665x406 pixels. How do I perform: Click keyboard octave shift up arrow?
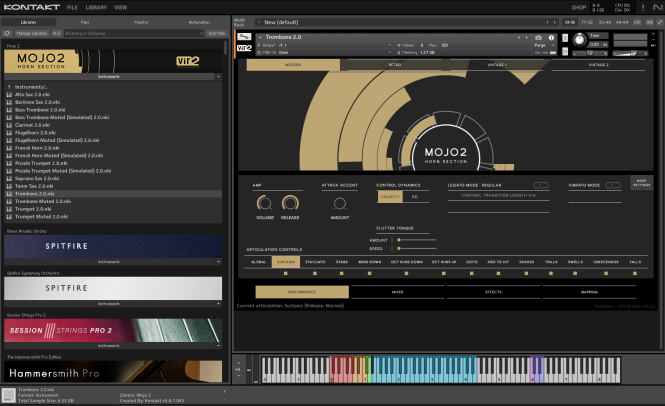click(239, 363)
